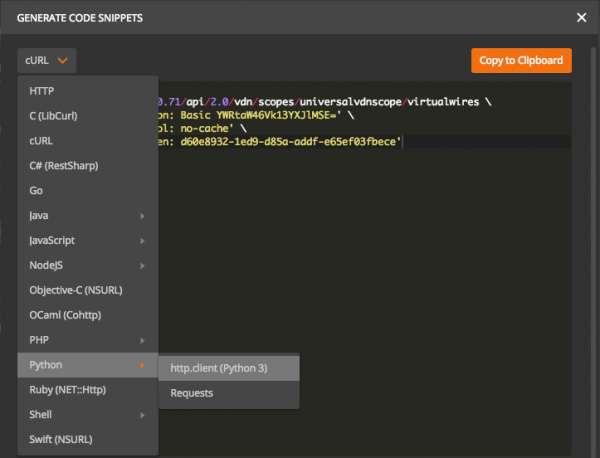Expand the Java submenu arrow
This screenshot has width=600, height=458.
[x=142, y=216]
